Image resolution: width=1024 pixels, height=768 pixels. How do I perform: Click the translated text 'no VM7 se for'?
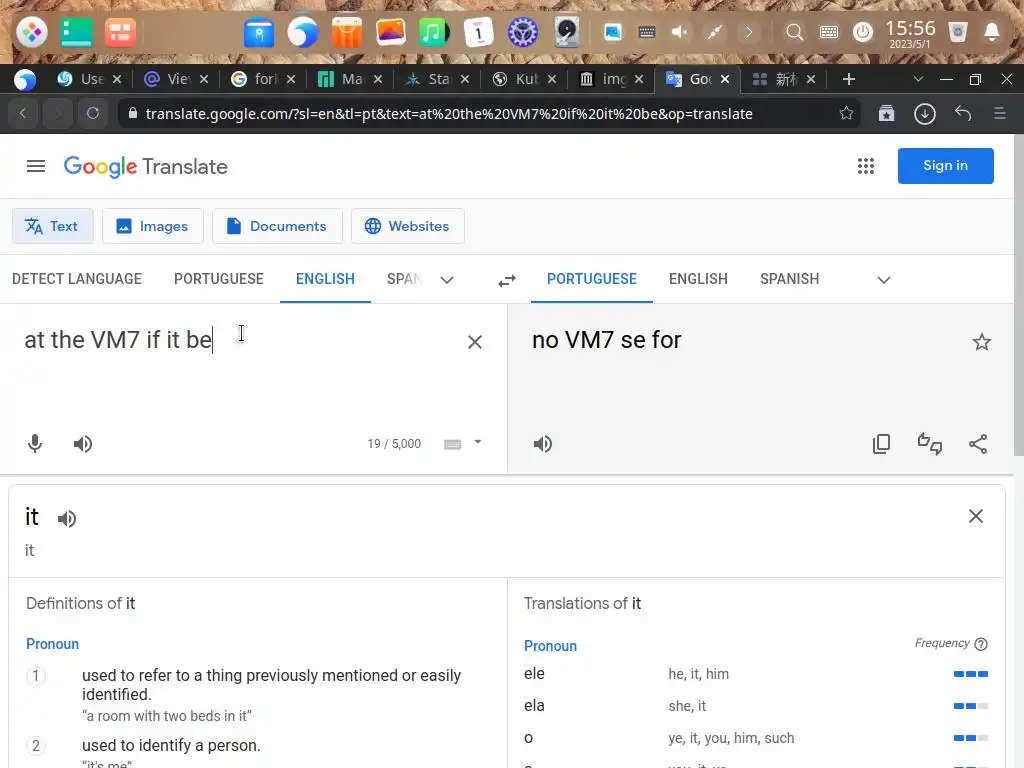607,340
